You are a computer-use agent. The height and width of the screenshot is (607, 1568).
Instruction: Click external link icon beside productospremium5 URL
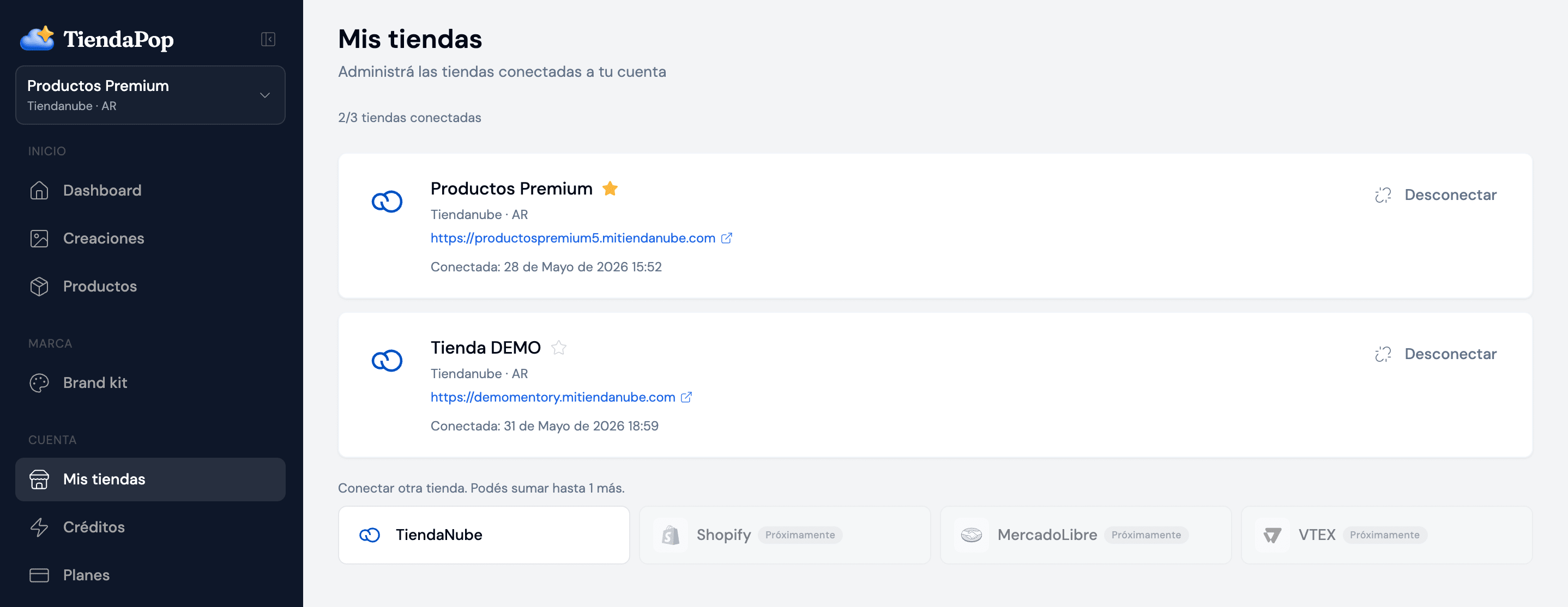(726, 239)
